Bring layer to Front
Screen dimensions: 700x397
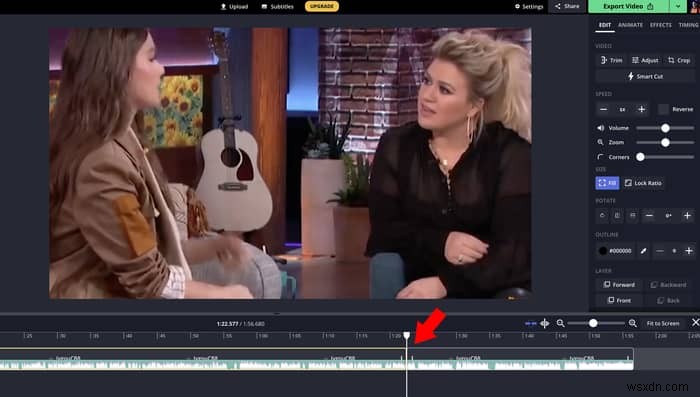tap(619, 301)
